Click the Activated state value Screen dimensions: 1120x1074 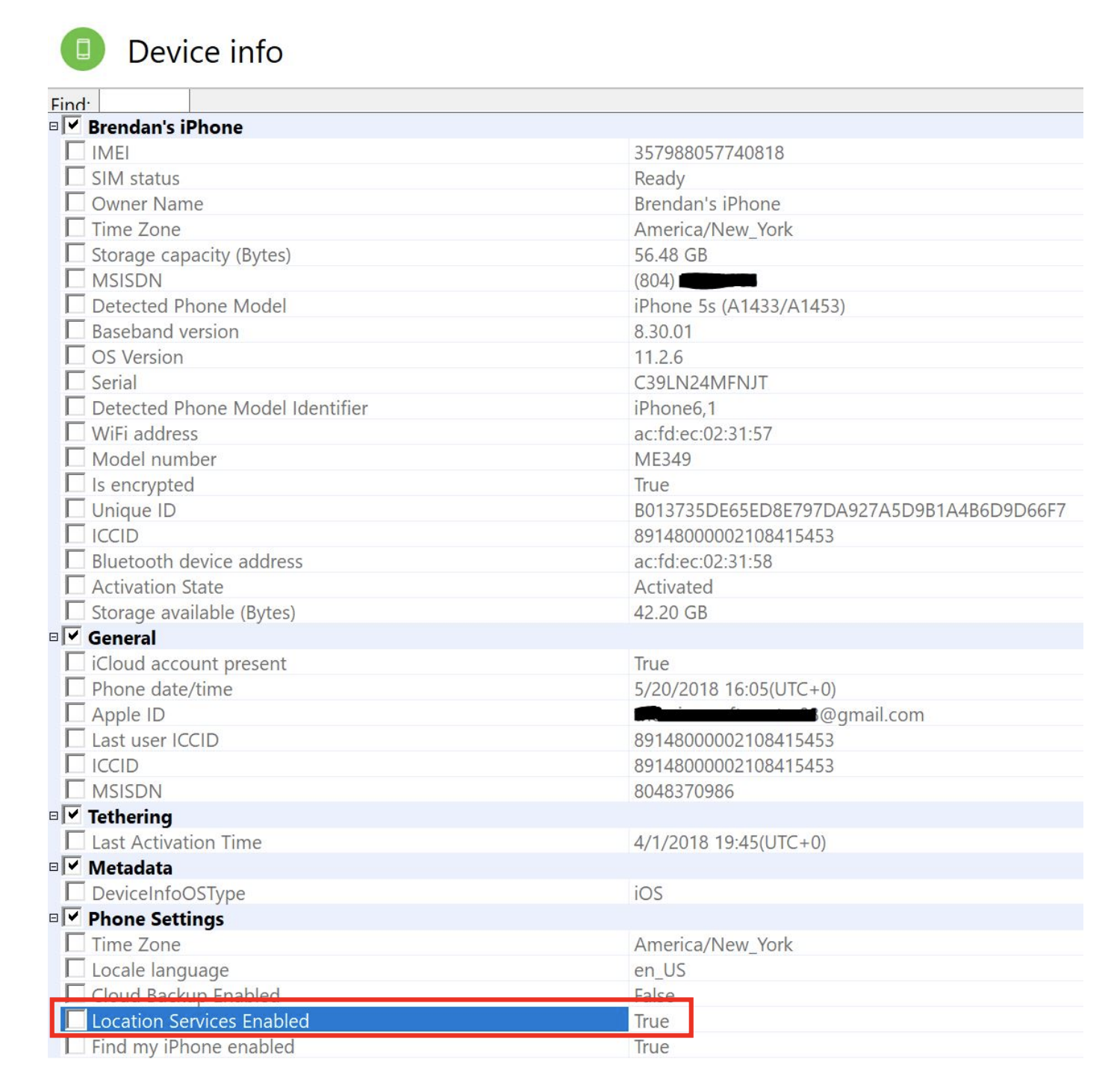point(673,586)
